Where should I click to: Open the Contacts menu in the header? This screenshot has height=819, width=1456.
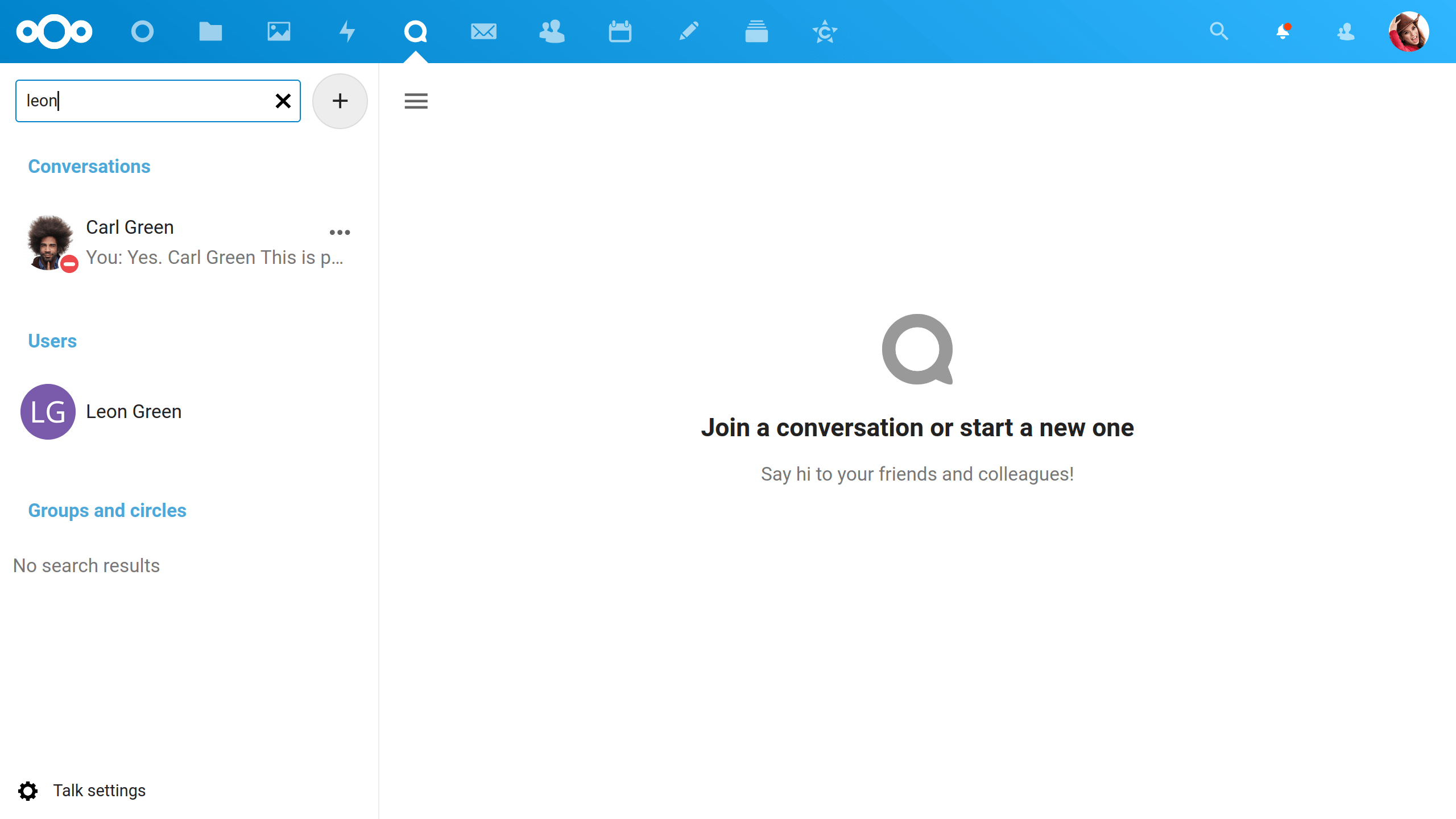[1346, 31]
